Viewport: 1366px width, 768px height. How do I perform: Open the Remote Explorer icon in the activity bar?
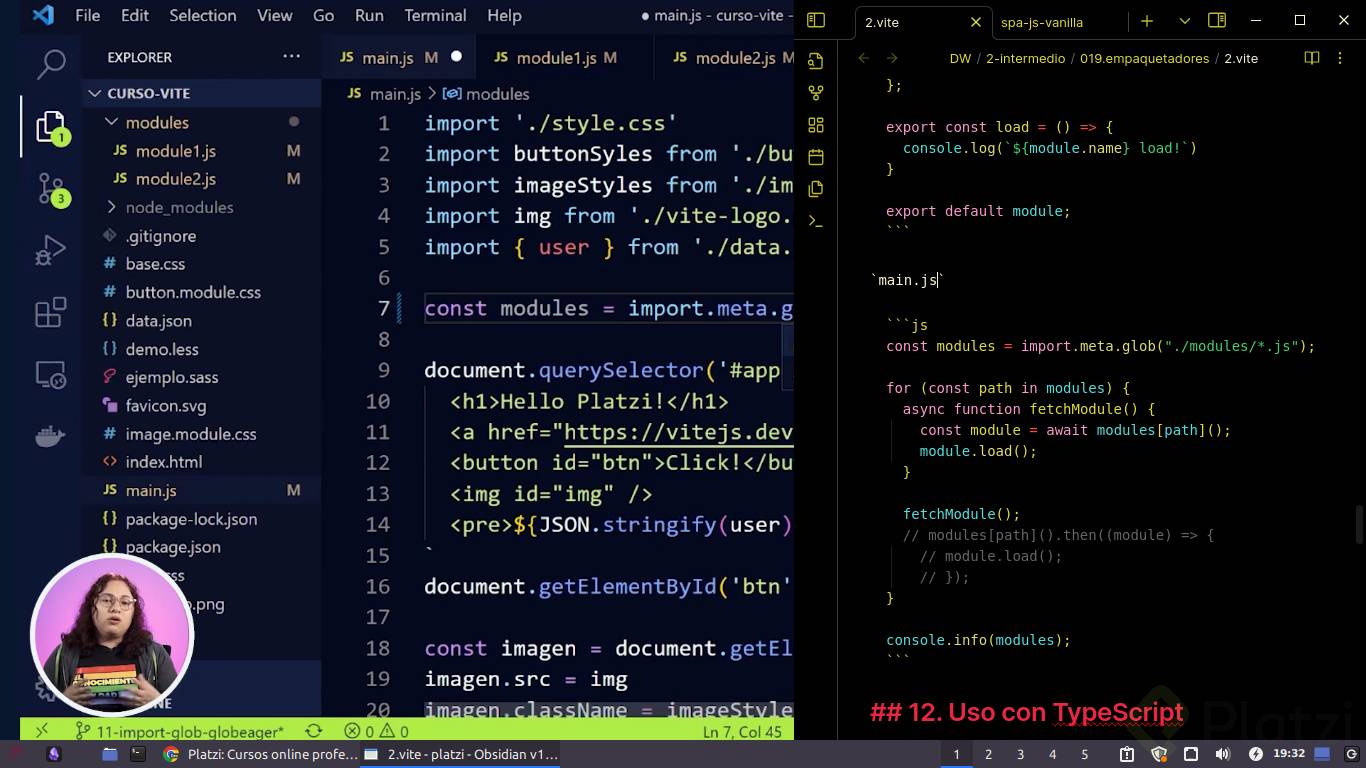pos(50,375)
